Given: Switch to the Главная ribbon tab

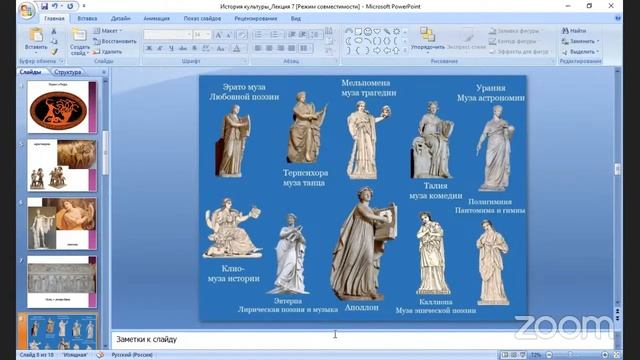Looking at the screenshot, I should click(54, 19).
